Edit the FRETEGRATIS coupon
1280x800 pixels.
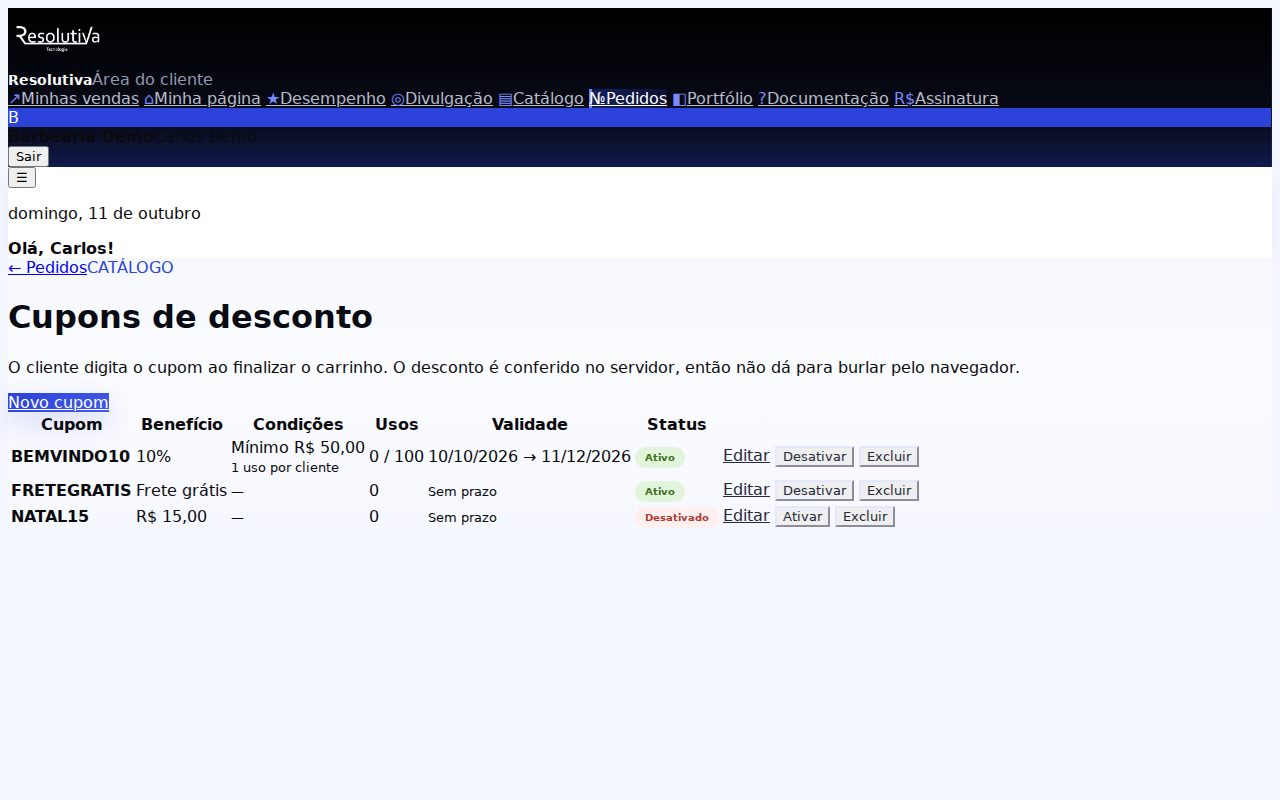[x=746, y=489]
